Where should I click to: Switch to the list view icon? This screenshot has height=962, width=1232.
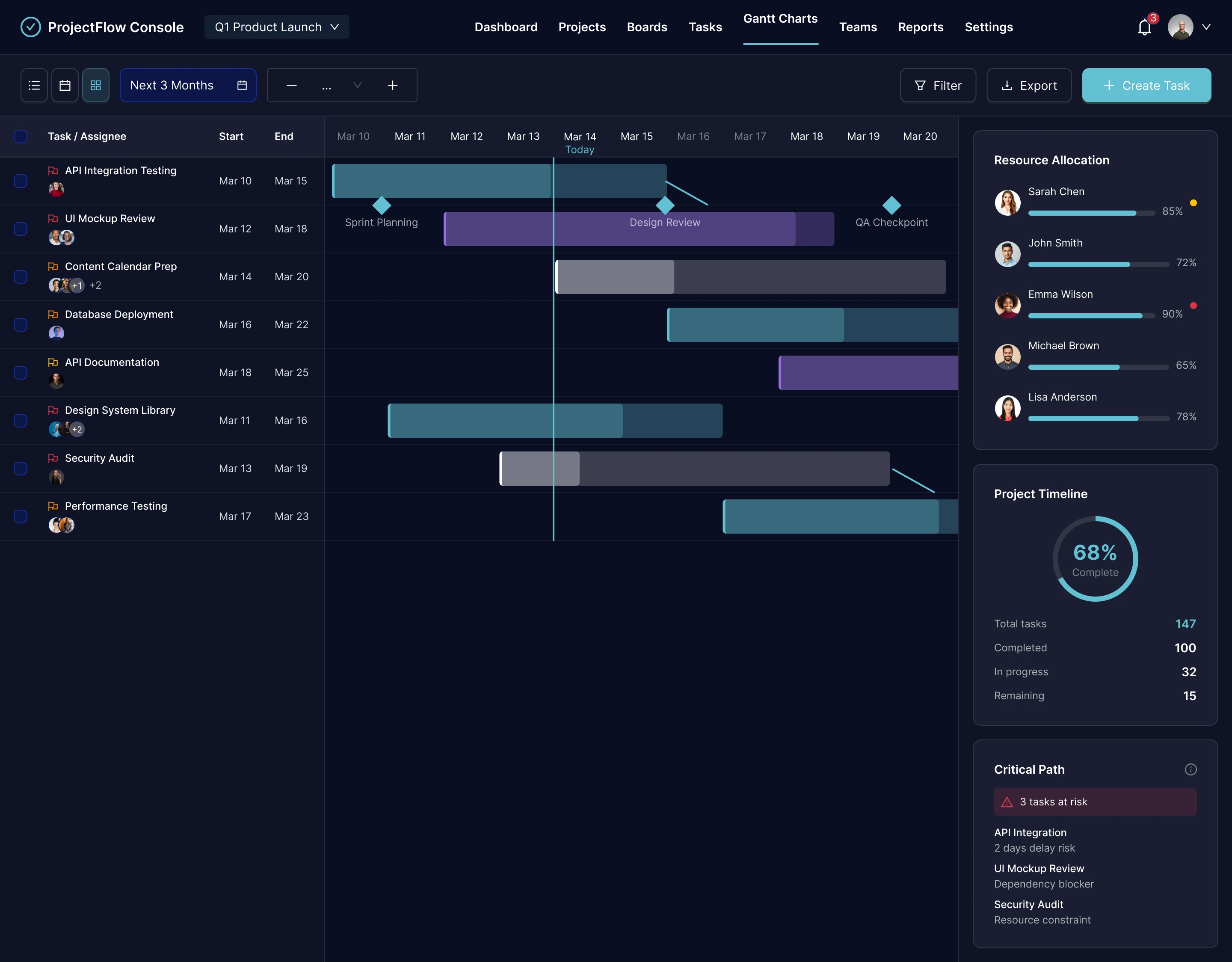(34, 85)
